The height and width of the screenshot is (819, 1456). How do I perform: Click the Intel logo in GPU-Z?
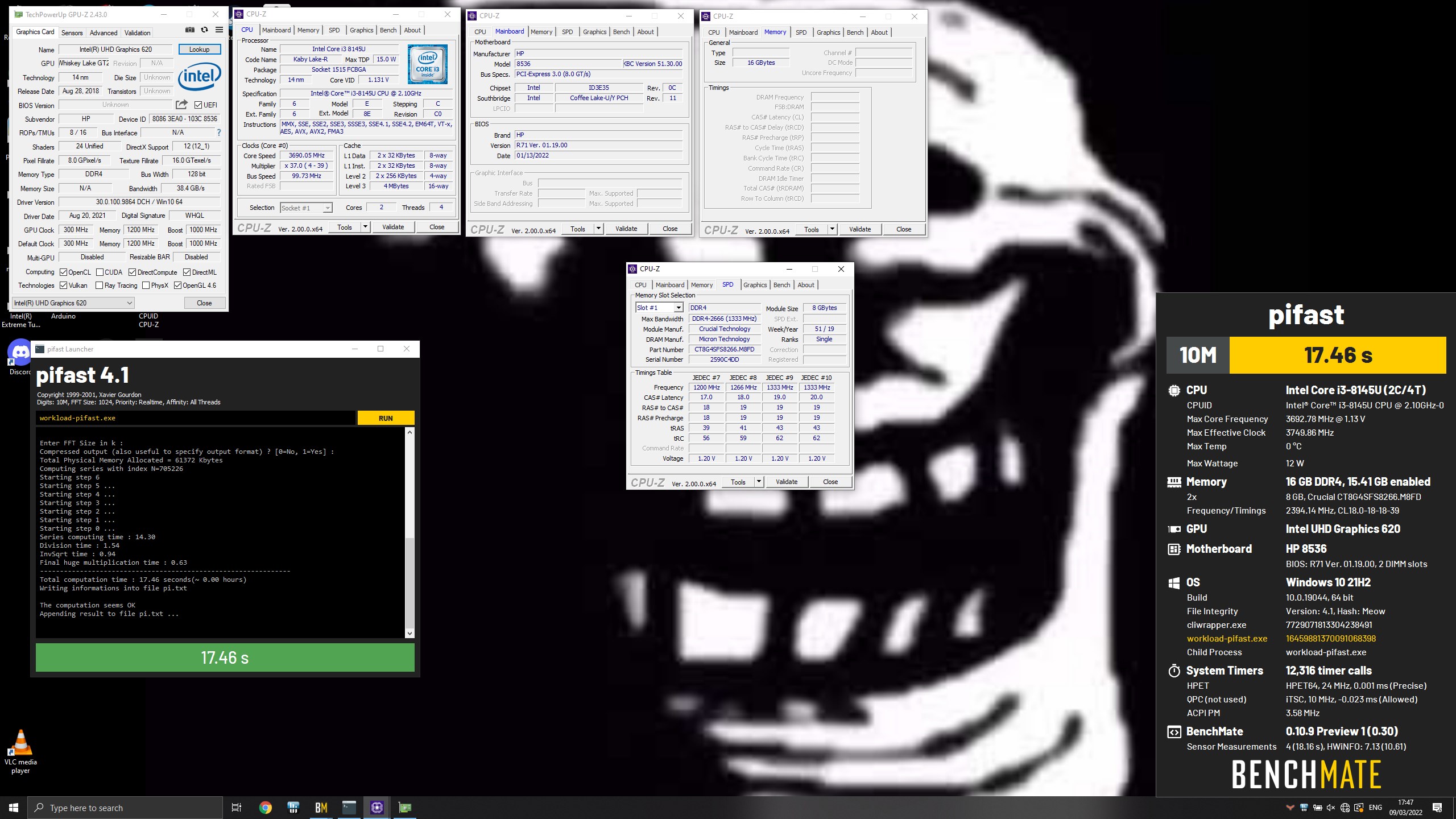click(199, 77)
